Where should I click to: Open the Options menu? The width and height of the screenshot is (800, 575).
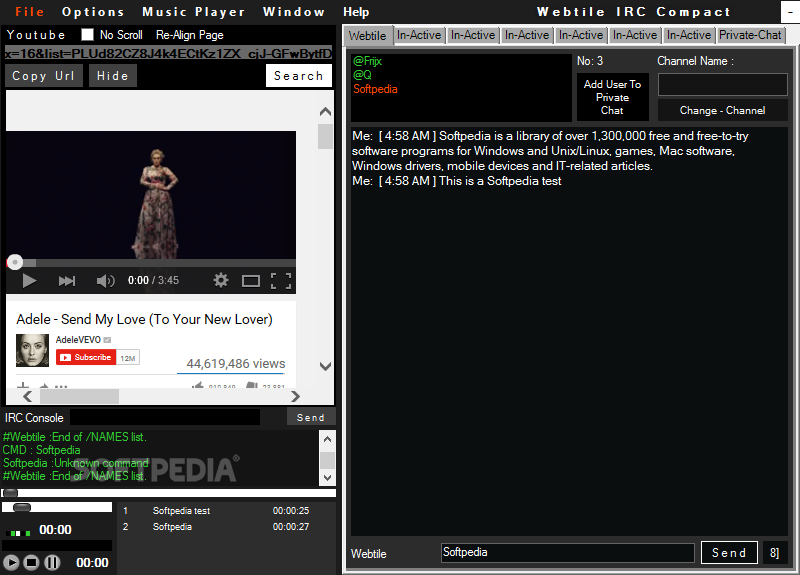click(93, 12)
